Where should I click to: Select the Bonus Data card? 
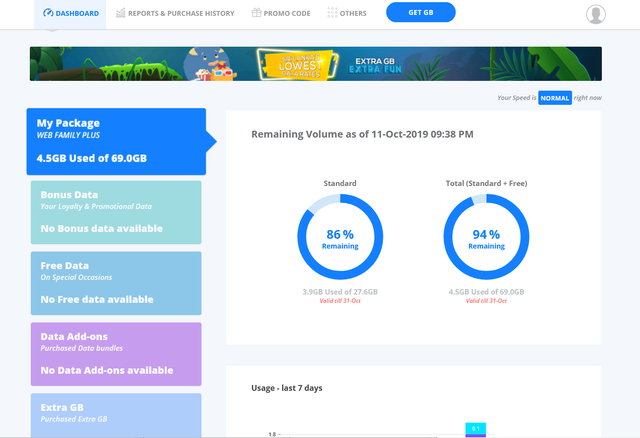point(116,212)
